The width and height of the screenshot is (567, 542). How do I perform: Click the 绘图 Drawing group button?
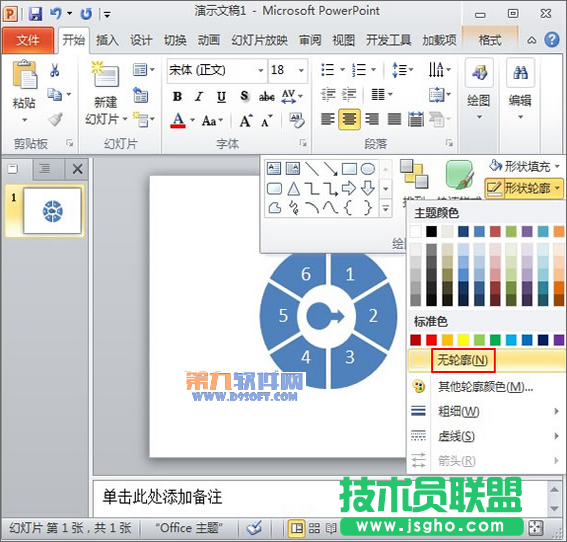point(479,90)
